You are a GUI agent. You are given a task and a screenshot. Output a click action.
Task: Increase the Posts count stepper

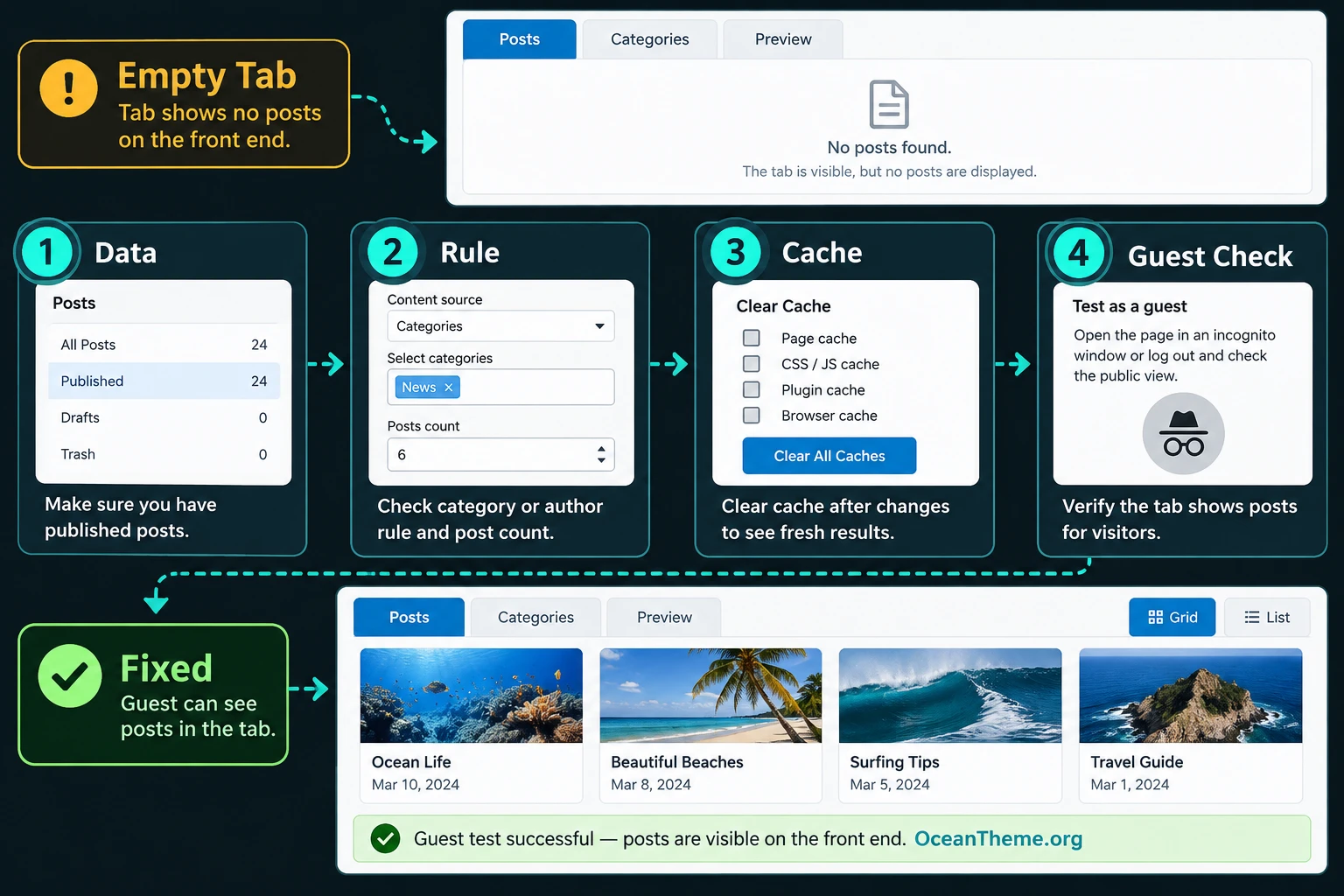[x=601, y=449]
